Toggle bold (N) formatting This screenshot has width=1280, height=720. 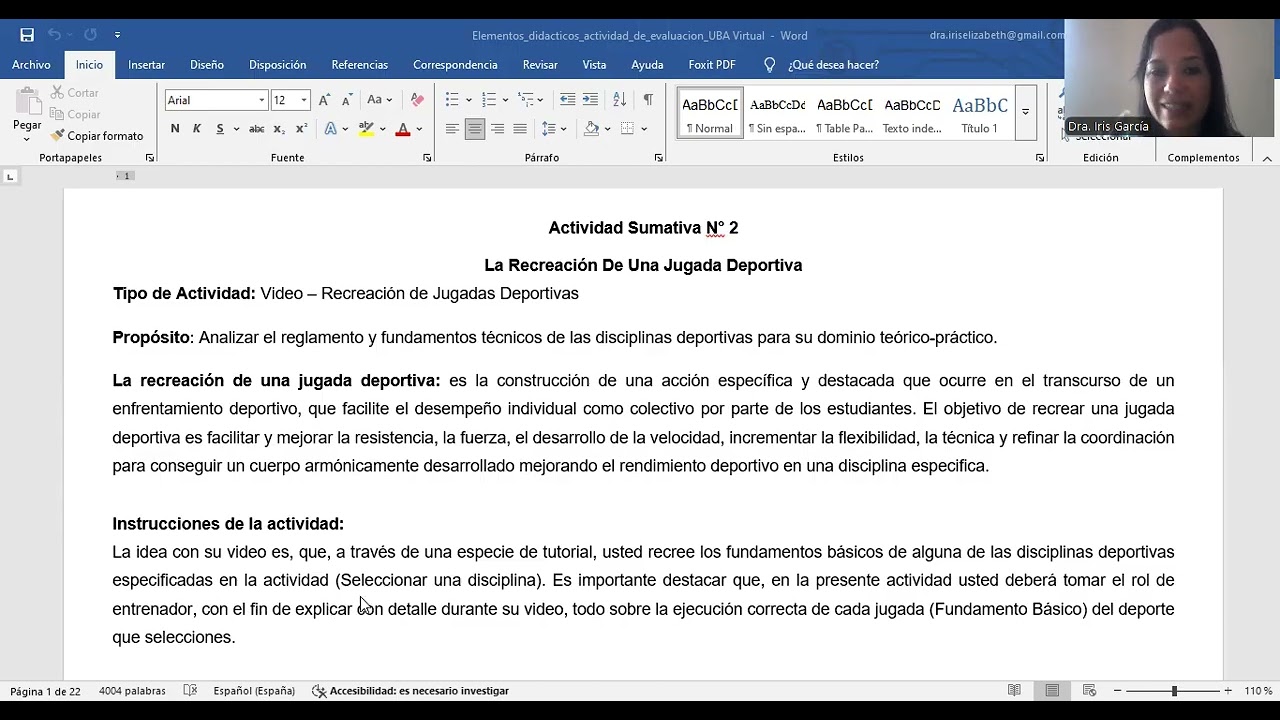click(x=175, y=128)
